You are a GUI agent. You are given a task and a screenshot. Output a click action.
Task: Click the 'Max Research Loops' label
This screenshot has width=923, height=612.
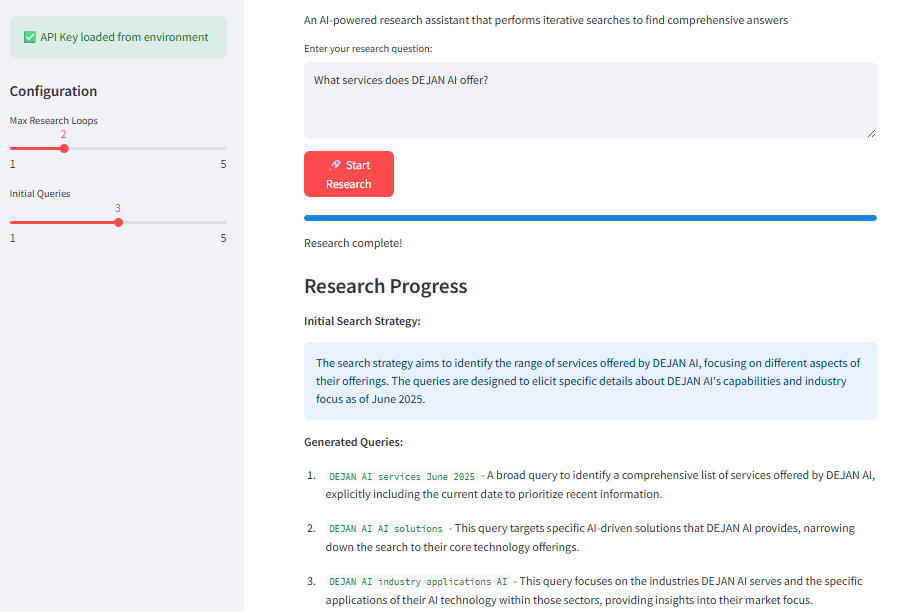point(54,121)
